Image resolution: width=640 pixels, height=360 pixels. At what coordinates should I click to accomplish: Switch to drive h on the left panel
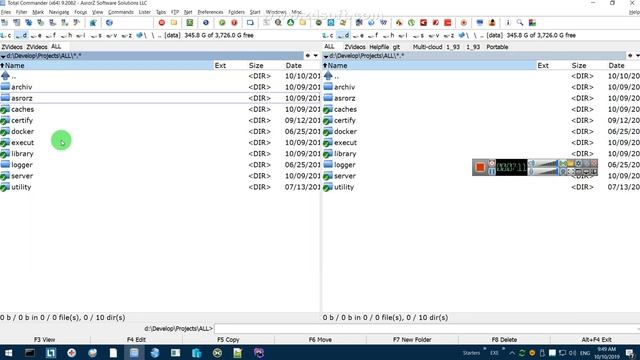pyautogui.click(x=67, y=36)
